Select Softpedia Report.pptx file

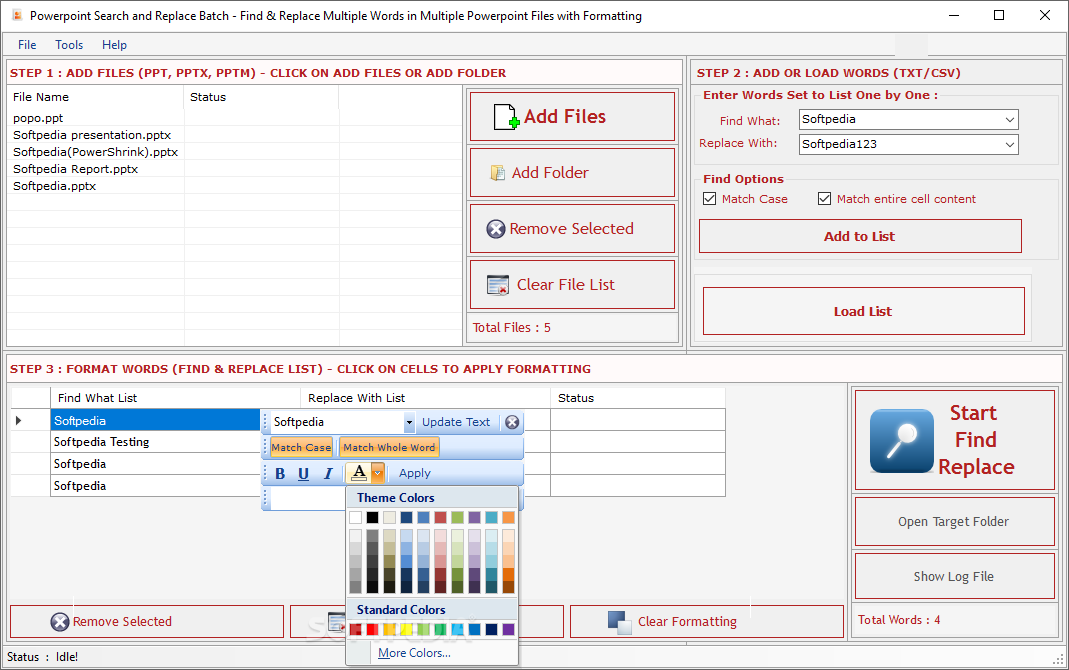pos(76,169)
